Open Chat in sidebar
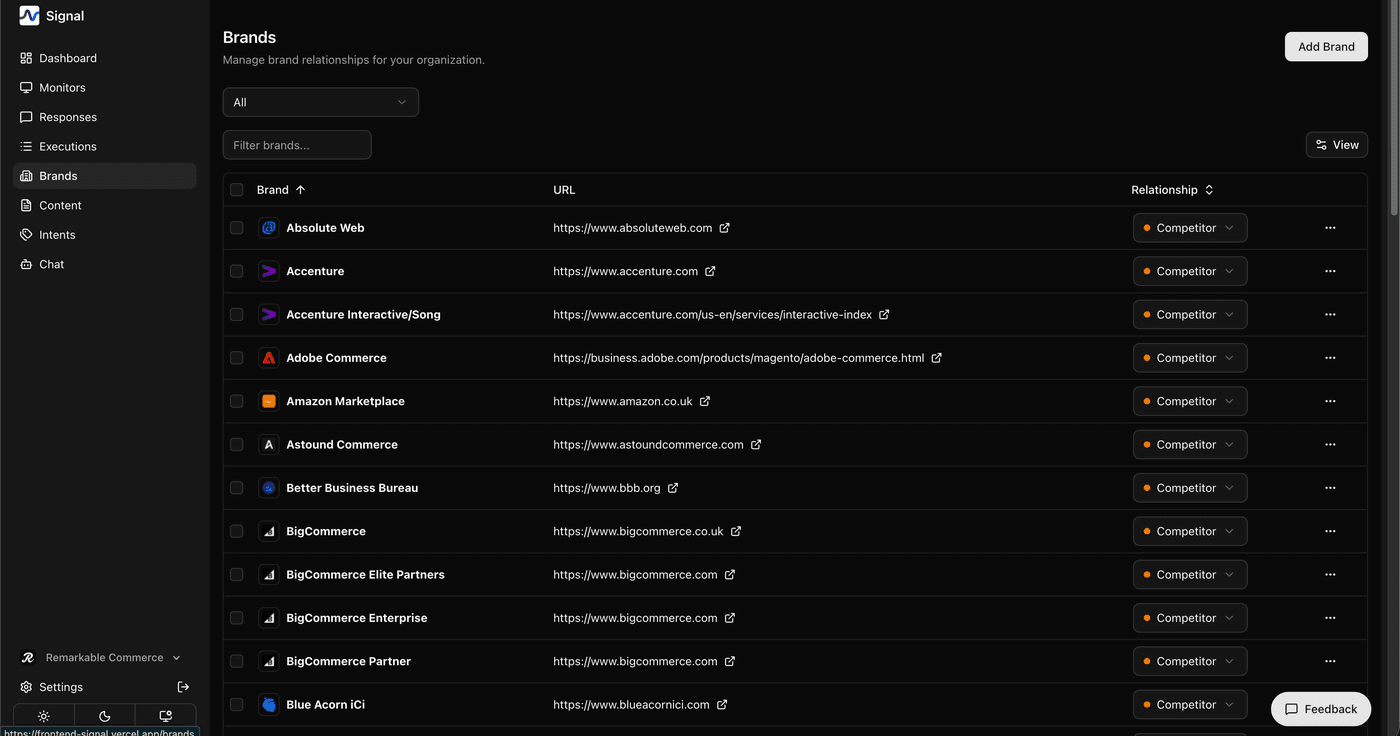The width and height of the screenshot is (1400, 736). click(104, 264)
